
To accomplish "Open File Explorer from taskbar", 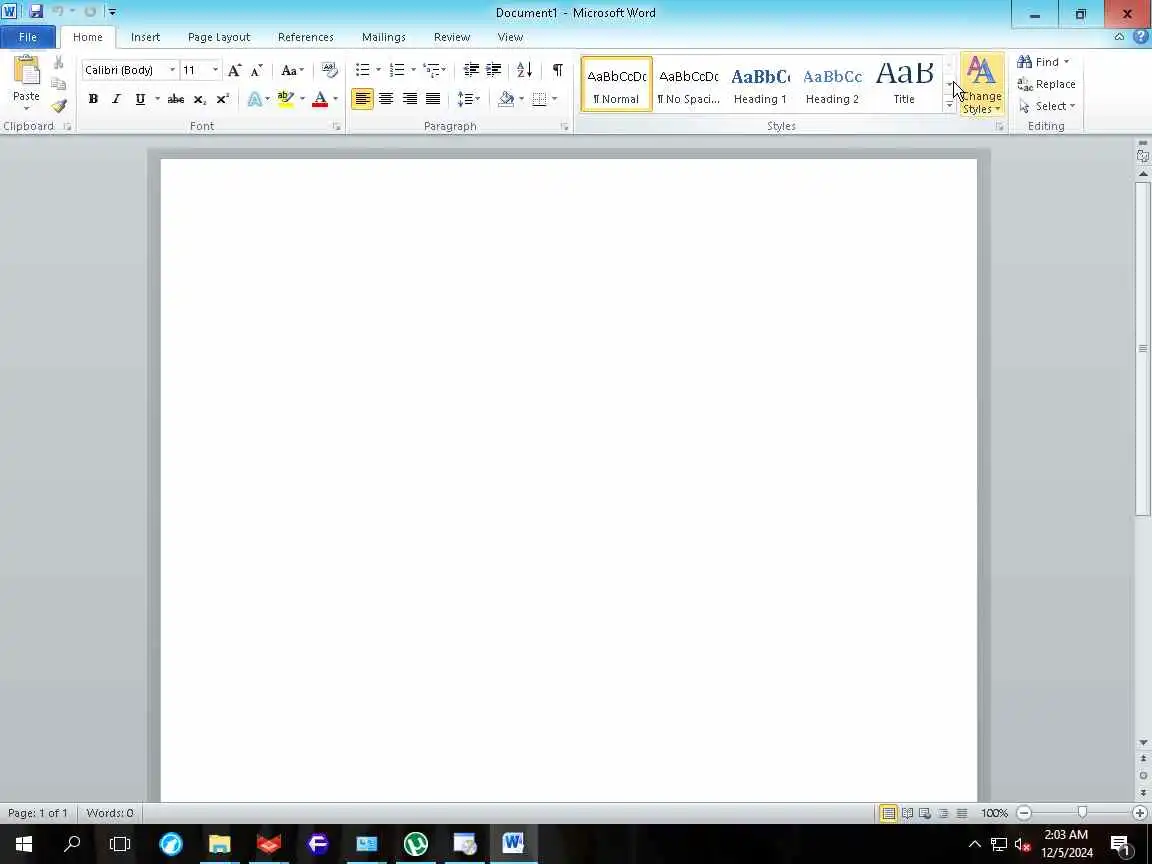I will pyautogui.click(x=220, y=843).
